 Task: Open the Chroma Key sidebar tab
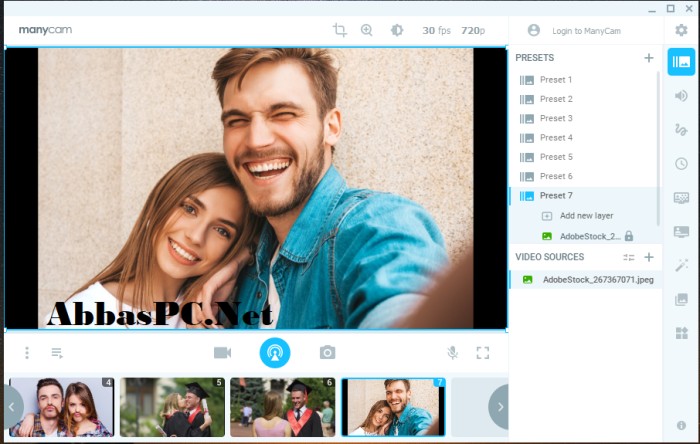[x=681, y=197]
